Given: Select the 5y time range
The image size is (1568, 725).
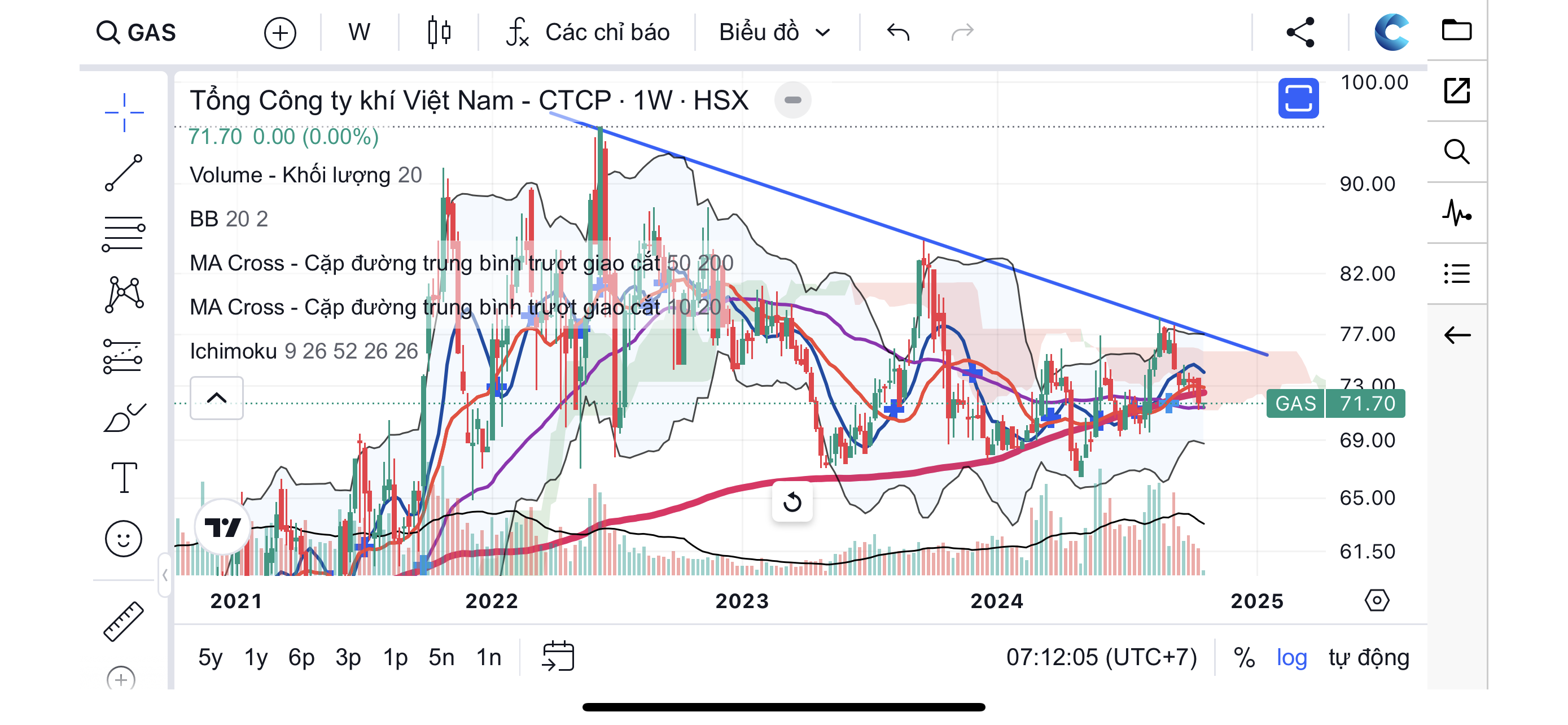Looking at the screenshot, I should pyautogui.click(x=210, y=657).
